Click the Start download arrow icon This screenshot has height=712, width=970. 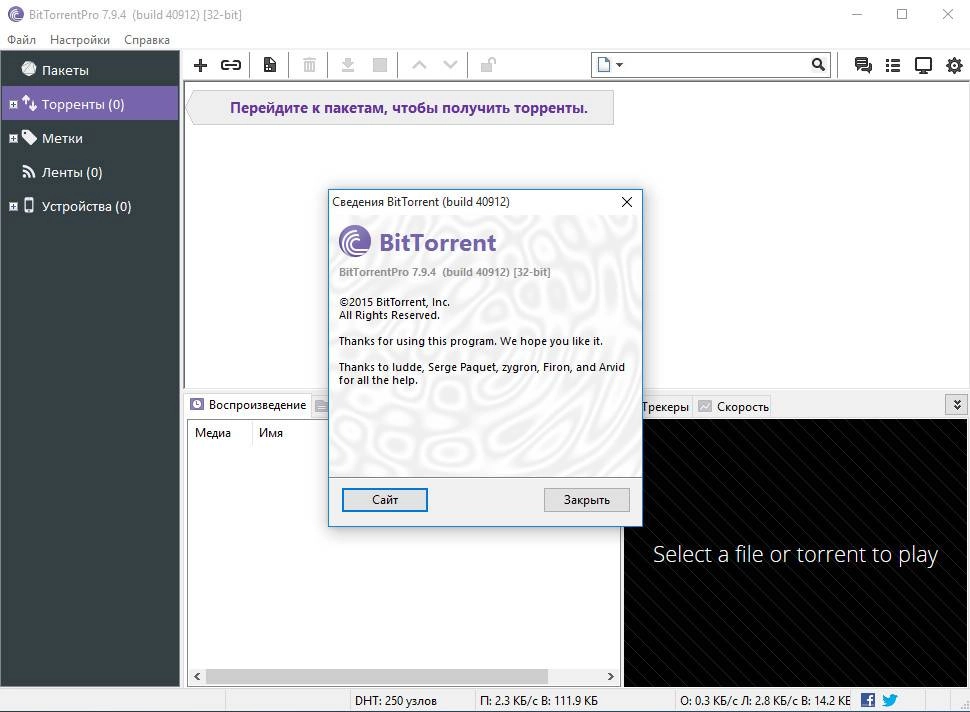click(x=348, y=65)
